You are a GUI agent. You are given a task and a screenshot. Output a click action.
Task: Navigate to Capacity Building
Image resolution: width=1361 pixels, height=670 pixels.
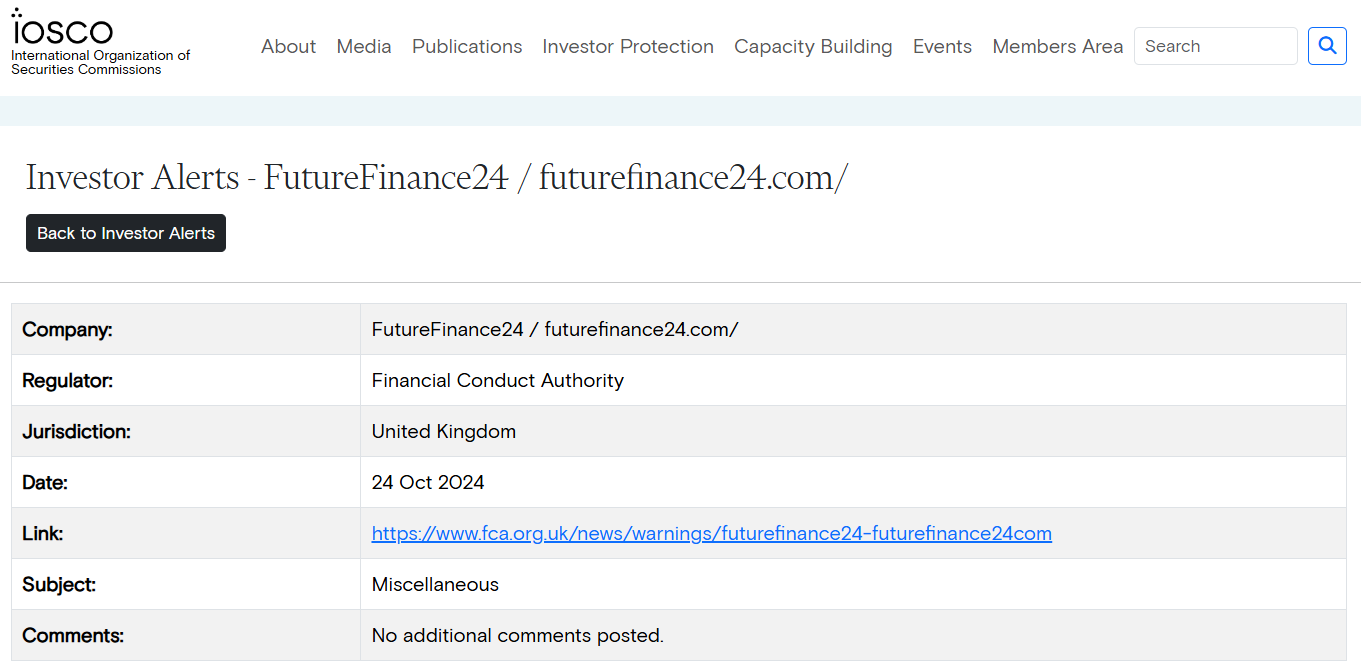(x=813, y=46)
